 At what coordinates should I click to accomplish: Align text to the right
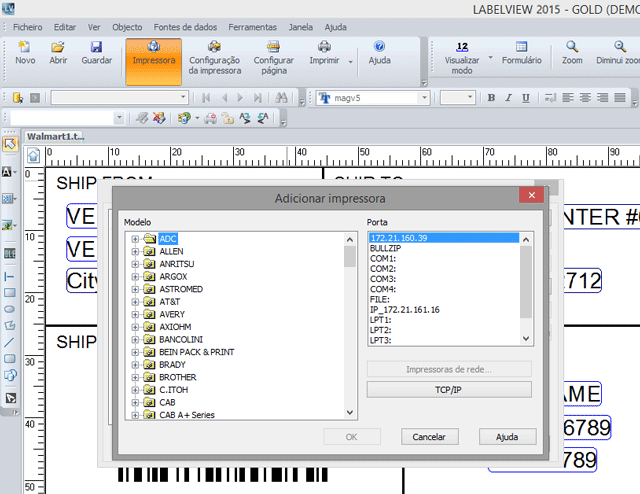tap(602, 98)
